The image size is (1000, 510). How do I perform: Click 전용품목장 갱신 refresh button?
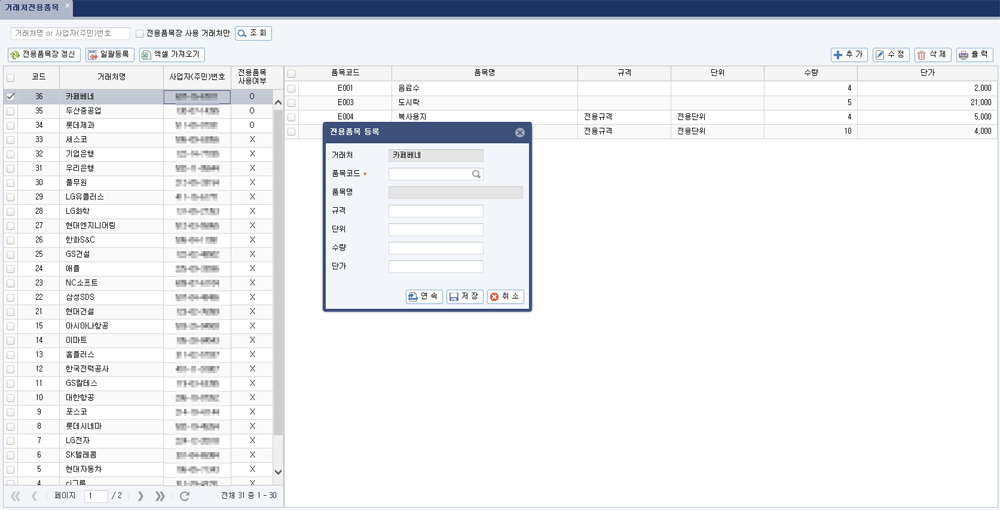click(x=44, y=55)
